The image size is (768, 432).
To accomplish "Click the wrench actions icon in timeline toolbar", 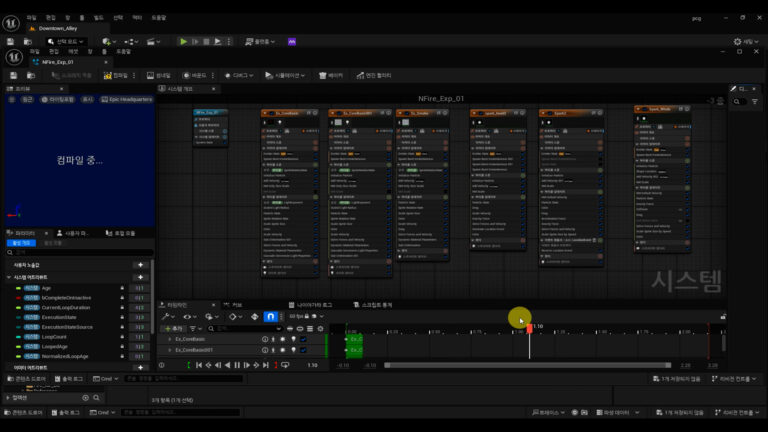I will coord(166,316).
